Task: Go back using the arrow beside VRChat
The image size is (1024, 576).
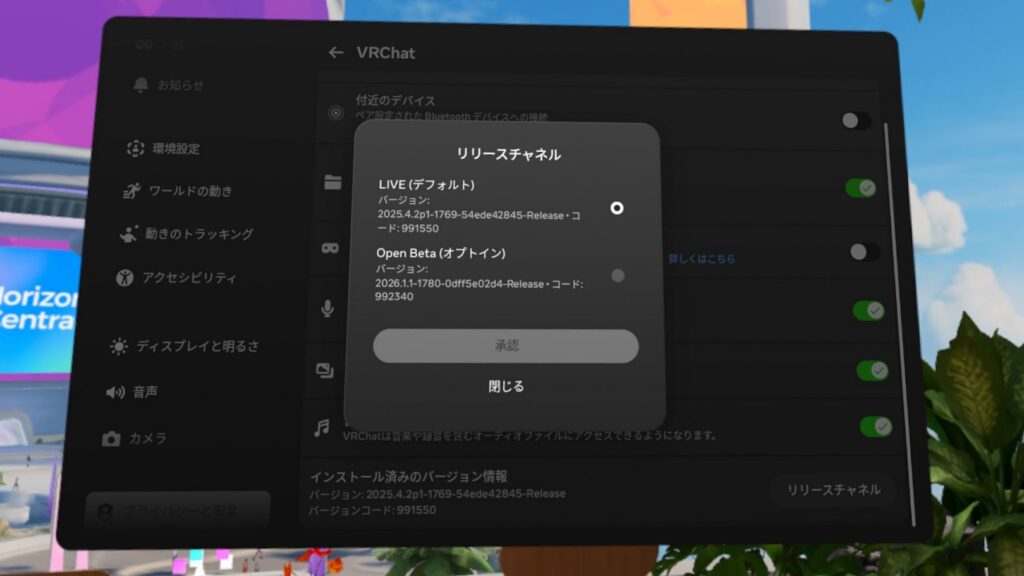Action: coord(336,53)
